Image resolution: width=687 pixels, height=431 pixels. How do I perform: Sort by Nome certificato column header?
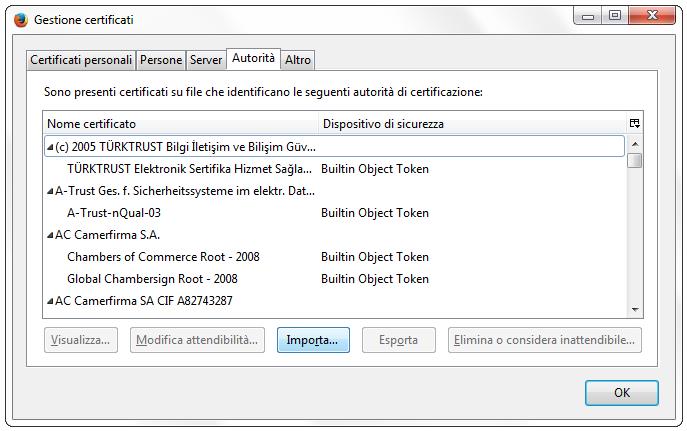(x=180, y=124)
